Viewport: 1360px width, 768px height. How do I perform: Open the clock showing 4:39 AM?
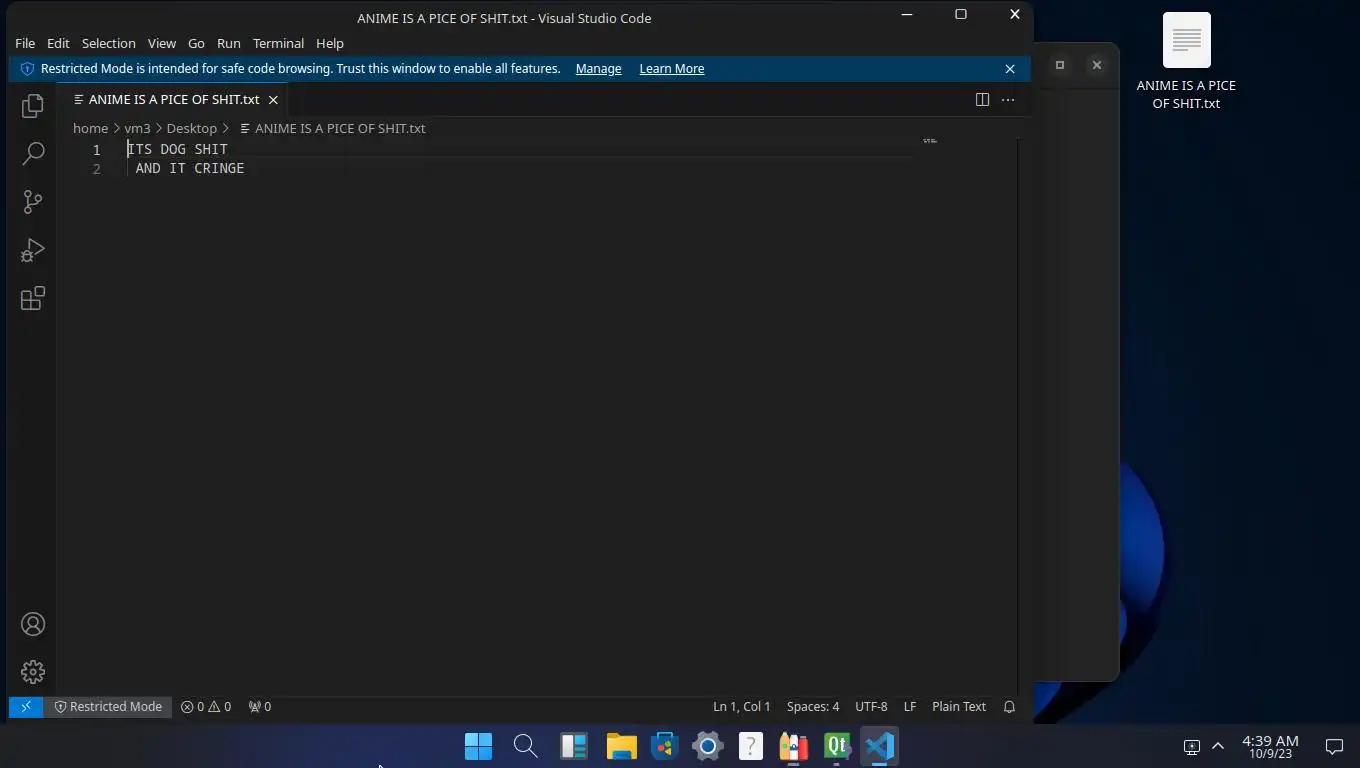(x=1270, y=746)
